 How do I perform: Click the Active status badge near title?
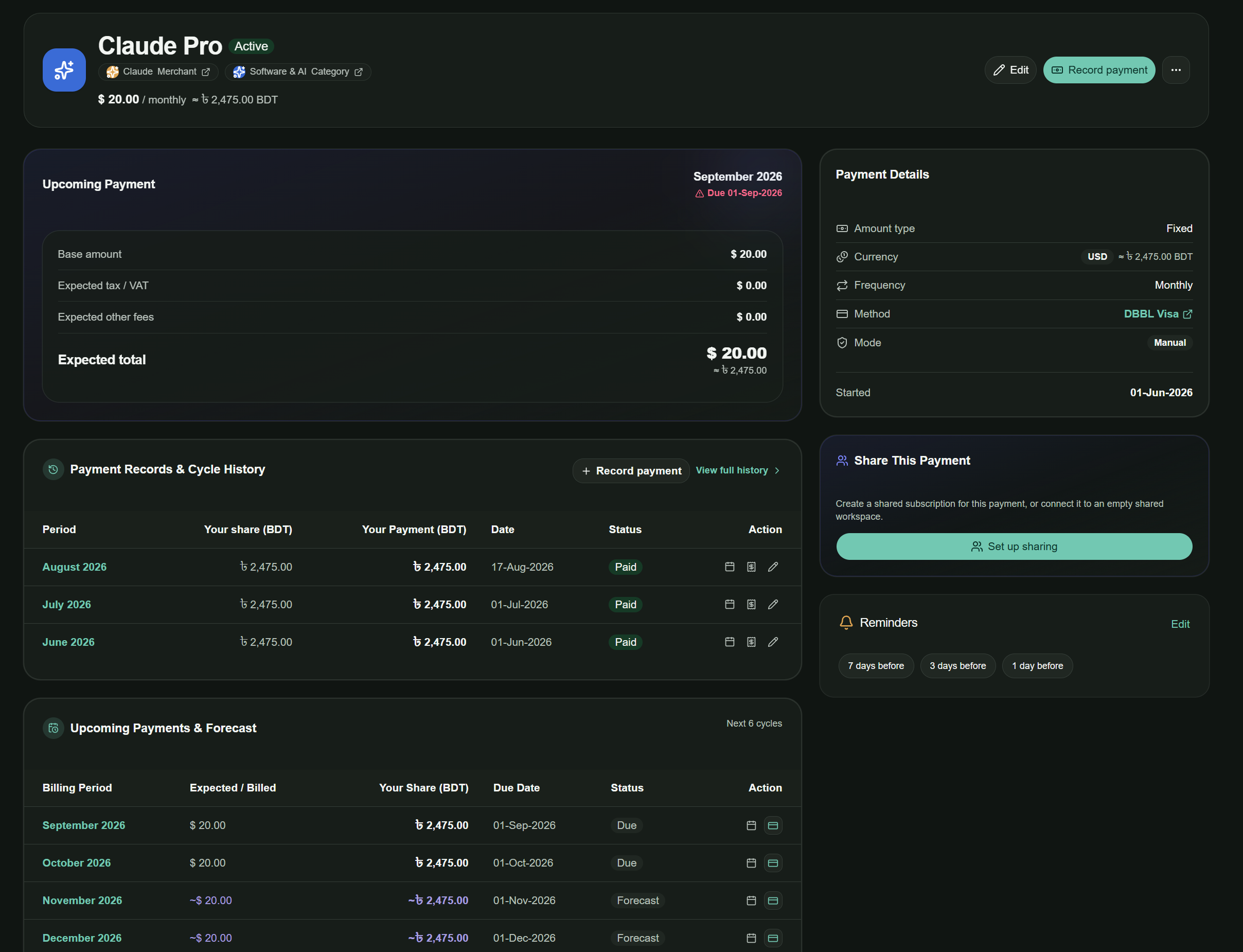tap(251, 46)
